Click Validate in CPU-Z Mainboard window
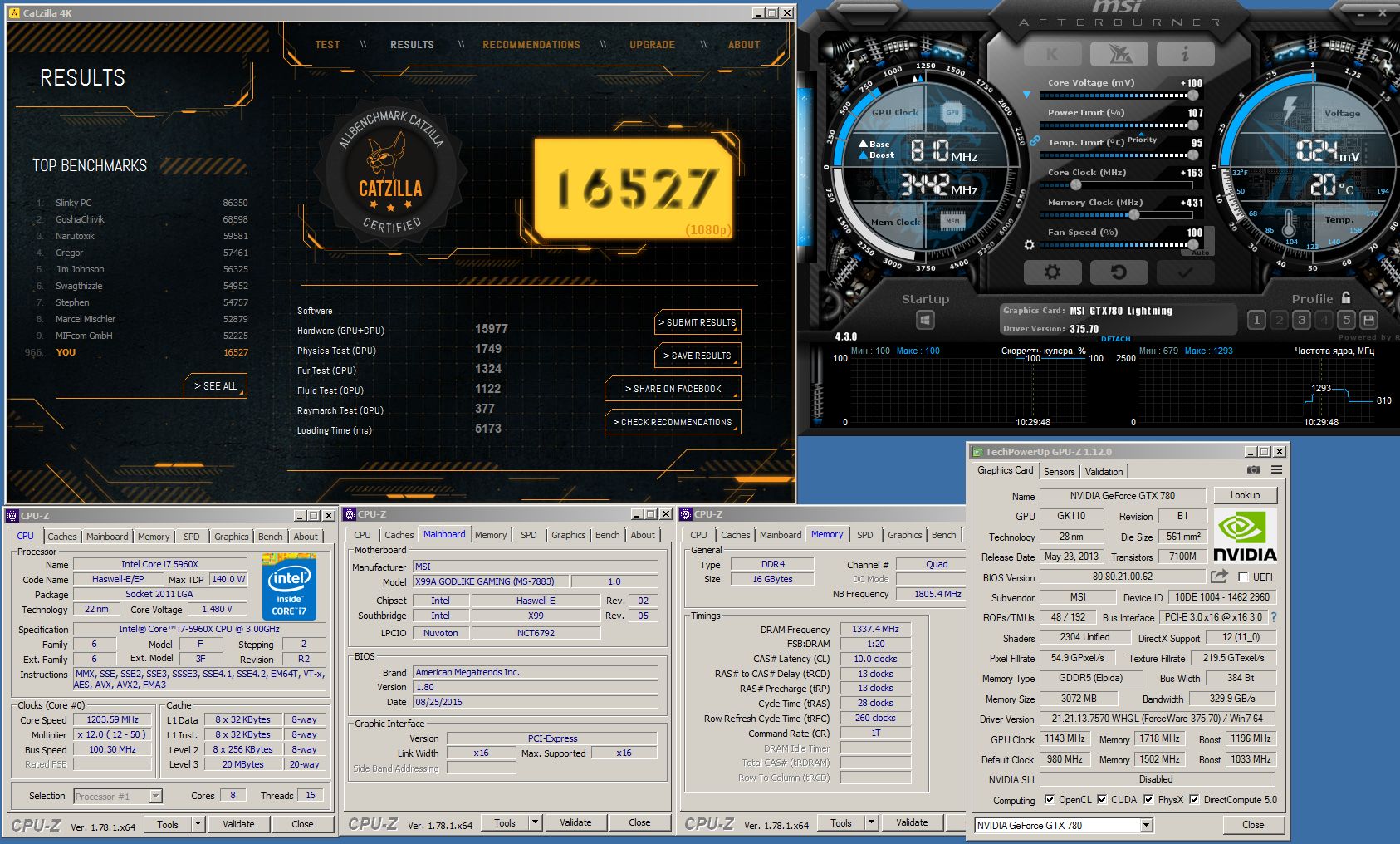 tap(575, 822)
